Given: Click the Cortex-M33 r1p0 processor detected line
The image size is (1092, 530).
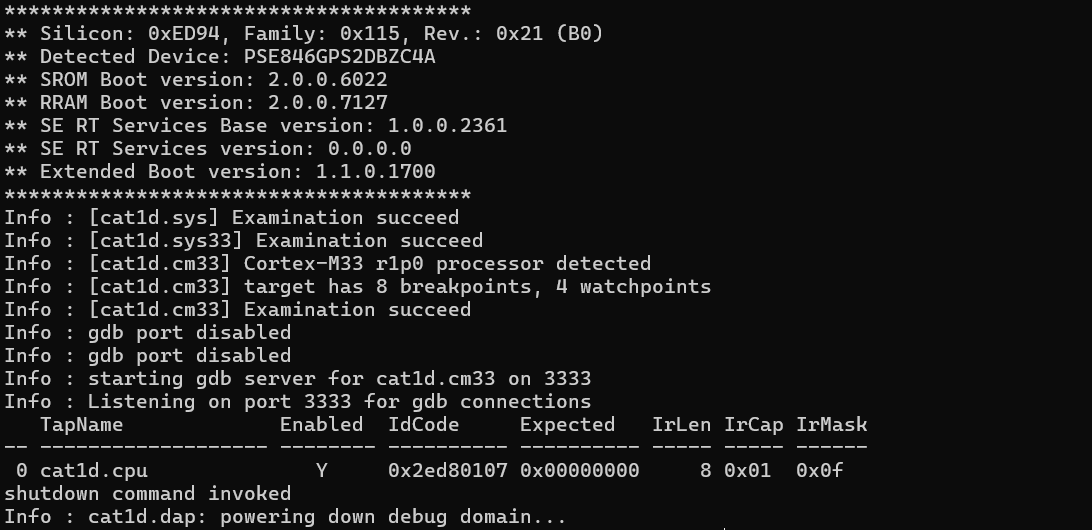Looking at the screenshot, I should click(328, 264).
